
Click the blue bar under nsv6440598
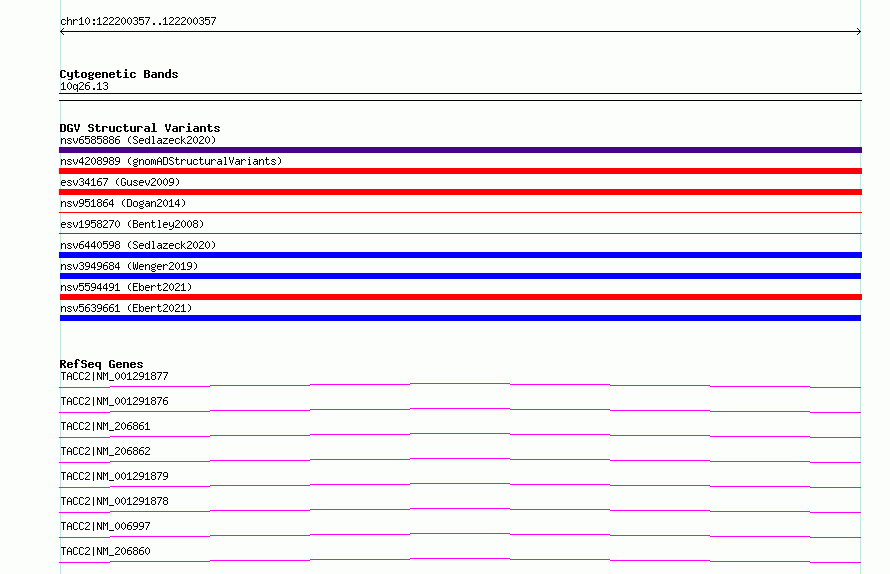click(460, 255)
